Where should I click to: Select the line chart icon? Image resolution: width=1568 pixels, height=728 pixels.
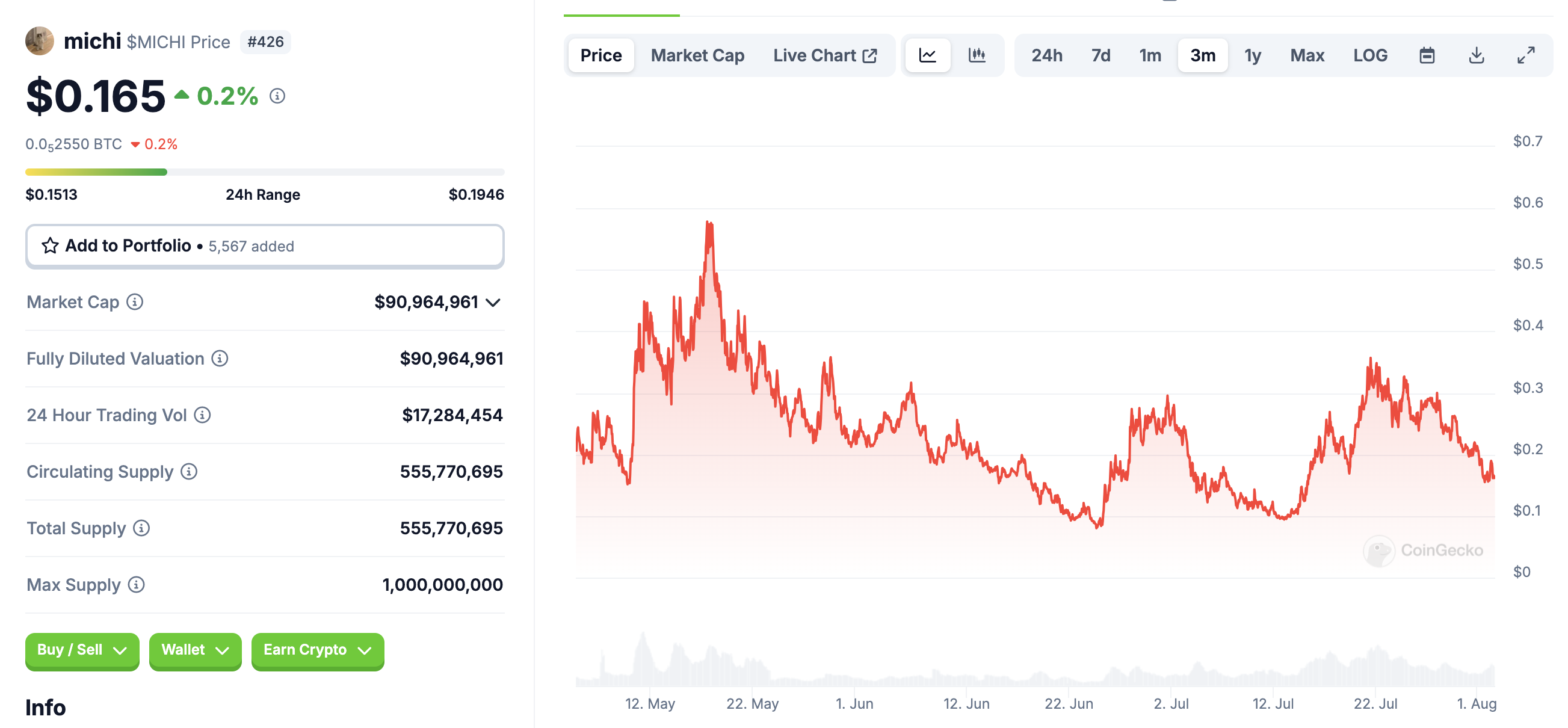[928, 55]
